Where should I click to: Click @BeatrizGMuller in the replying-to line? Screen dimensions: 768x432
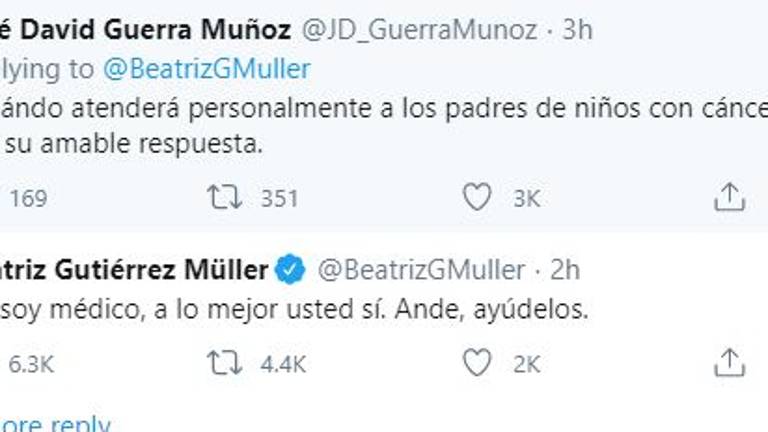(x=205, y=68)
